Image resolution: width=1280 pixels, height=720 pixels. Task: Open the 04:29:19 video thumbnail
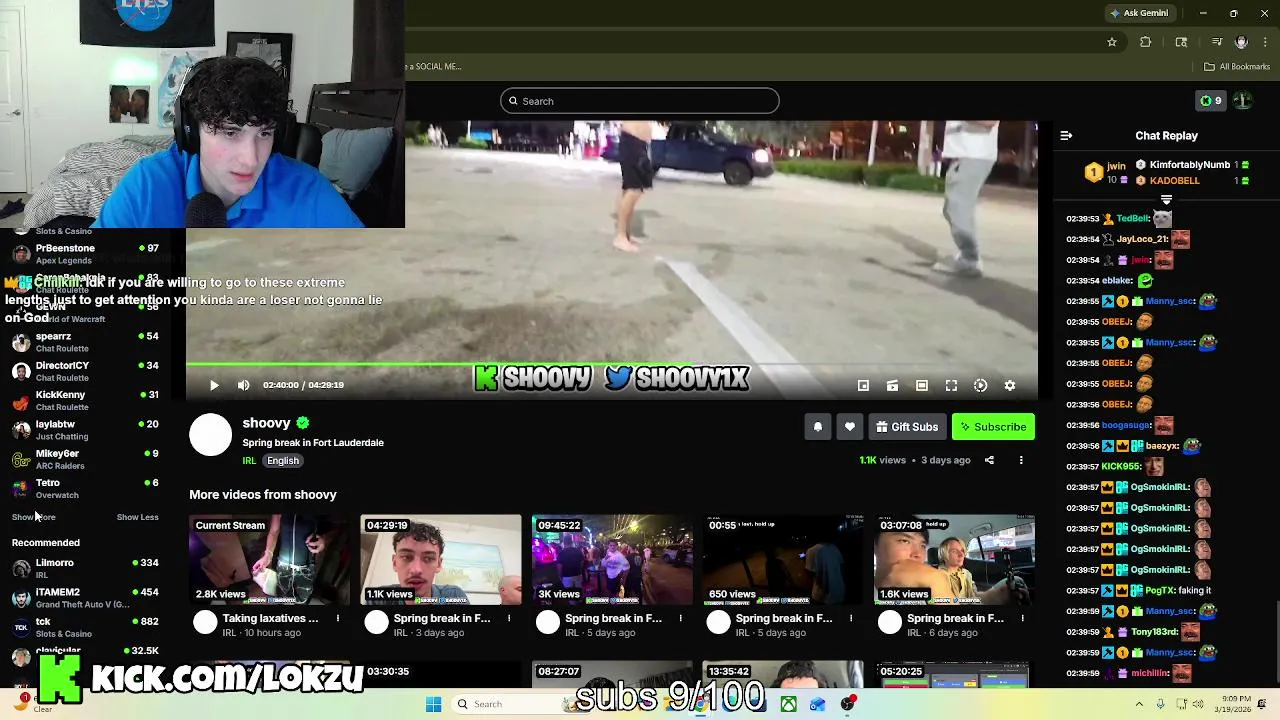click(441, 560)
